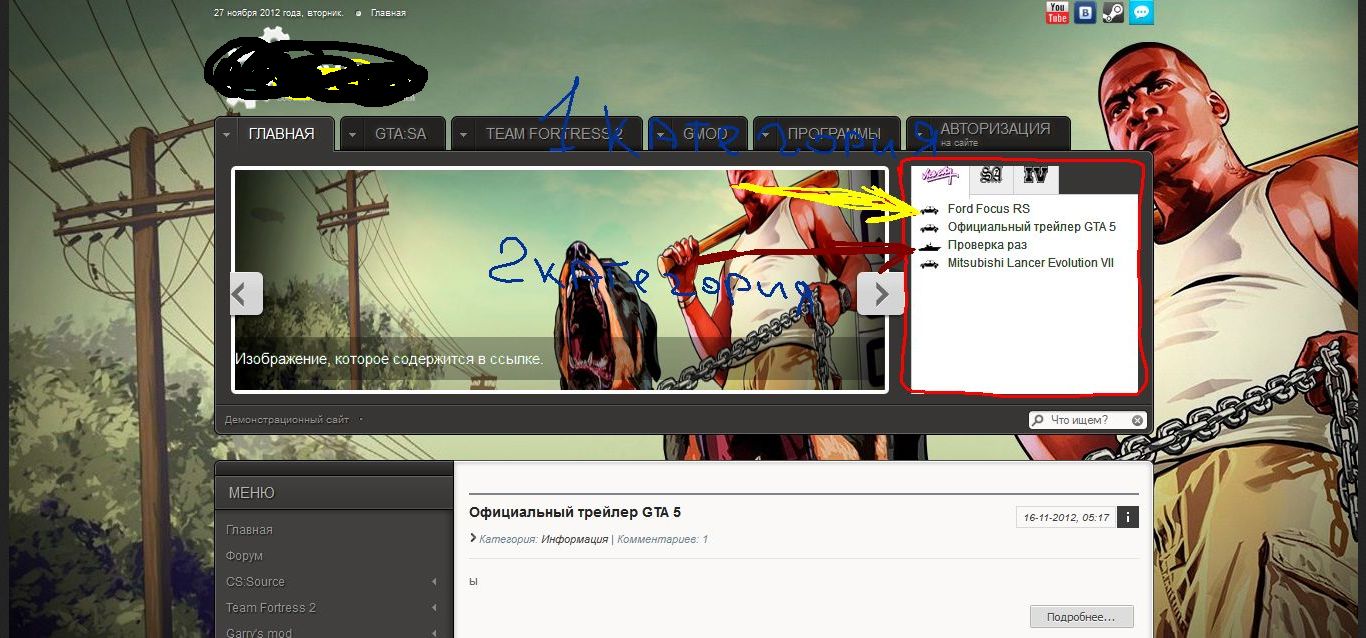The image size is (1366, 638).
Task: Click the car icon beside Ford Focus RS
Action: (x=930, y=209)
